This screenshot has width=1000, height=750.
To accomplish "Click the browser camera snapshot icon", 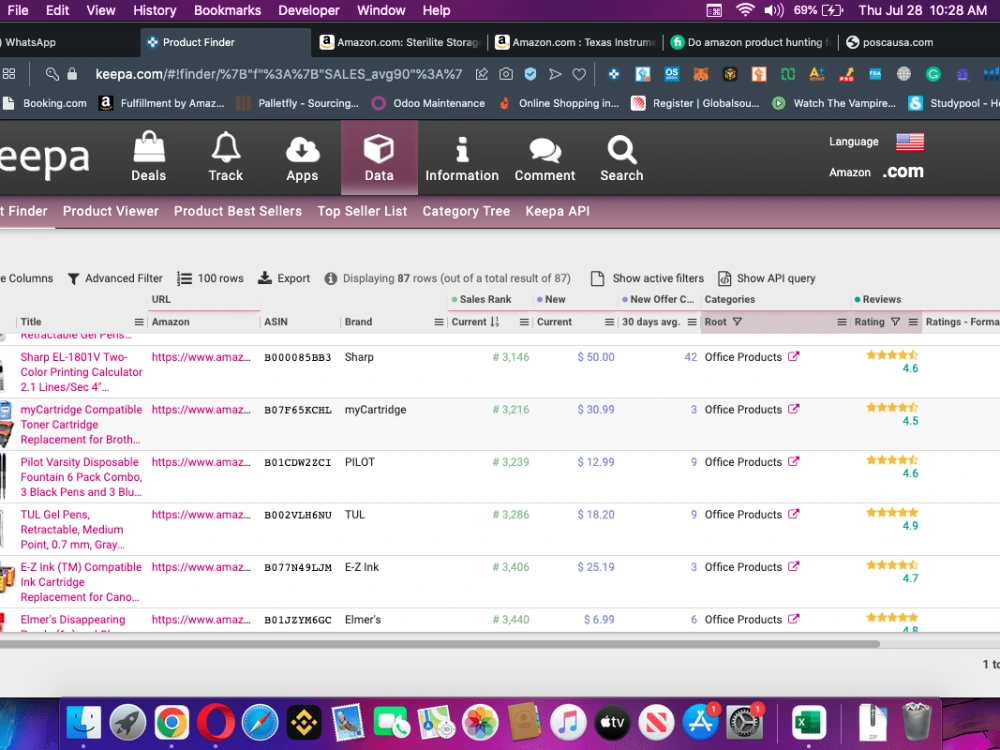I will 506,74.
